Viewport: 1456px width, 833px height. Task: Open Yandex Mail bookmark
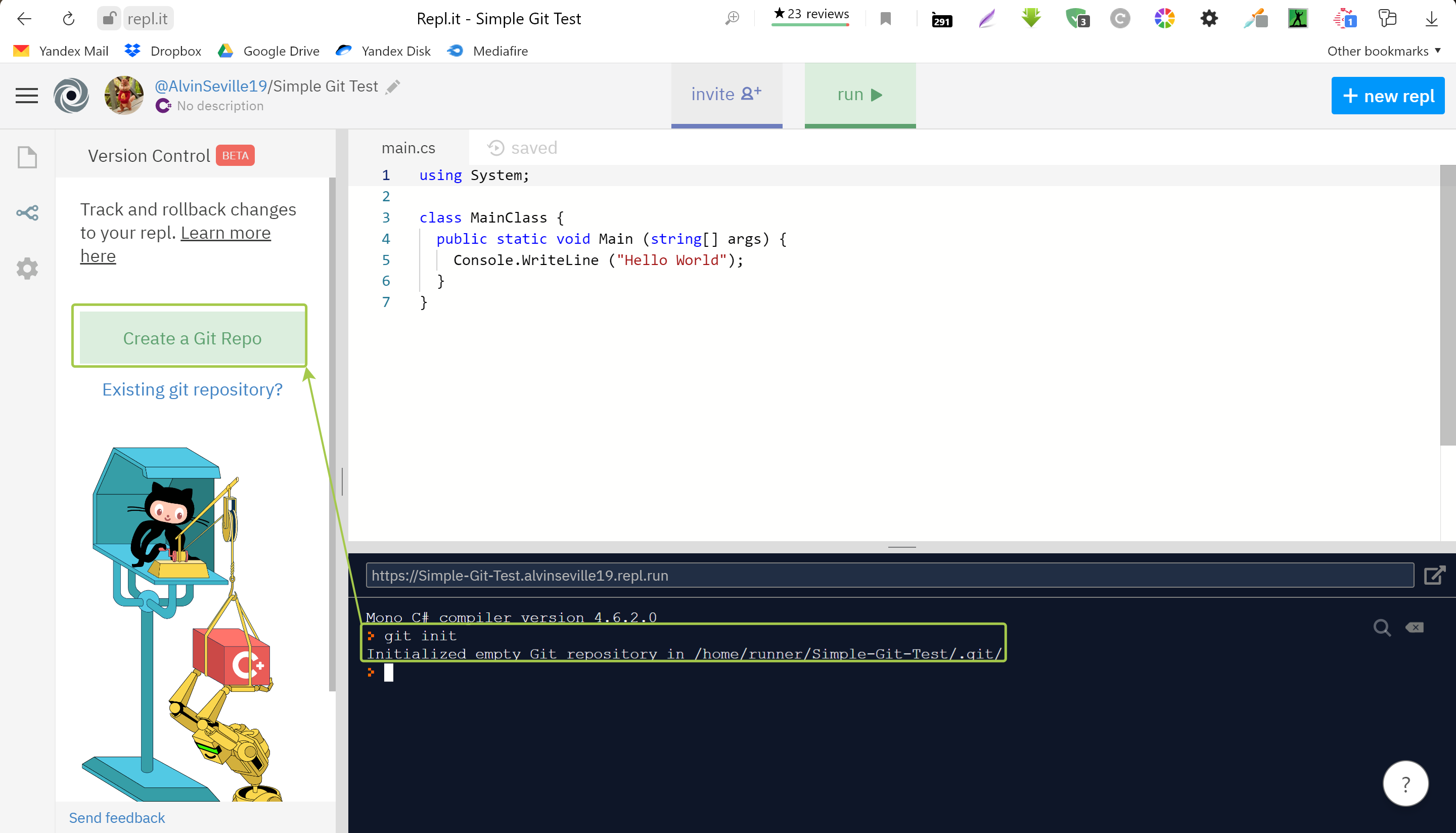(x=61, y=51)
